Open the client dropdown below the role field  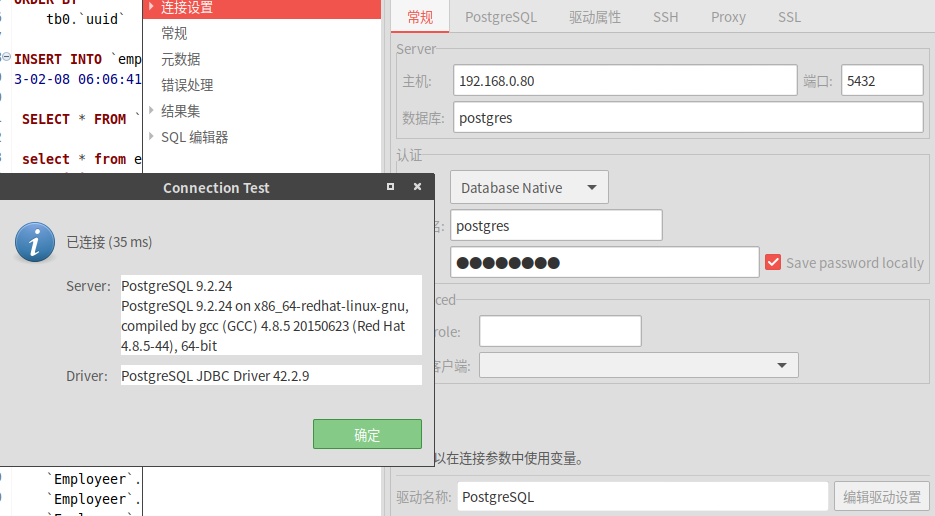click(x=639, y=365)
